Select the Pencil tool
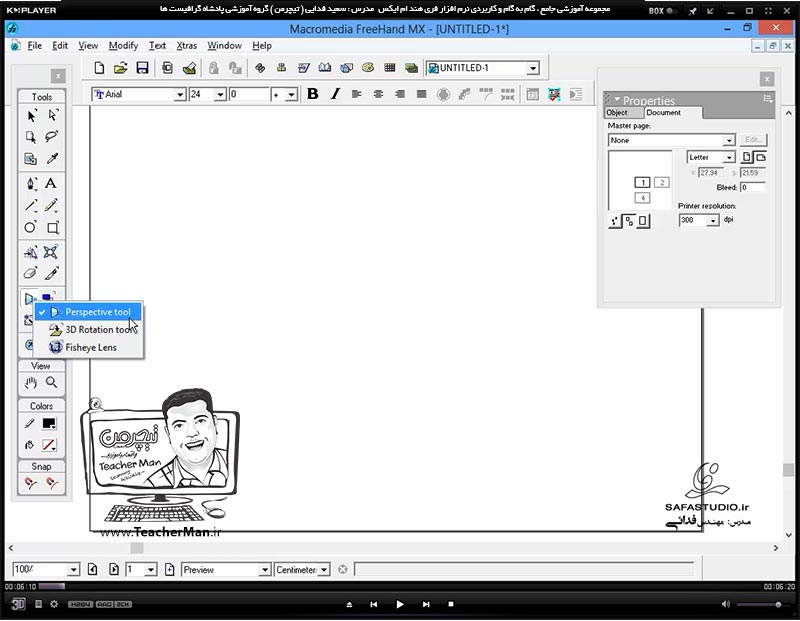Screen dimensions: 800x621 (x=51, y=206)
